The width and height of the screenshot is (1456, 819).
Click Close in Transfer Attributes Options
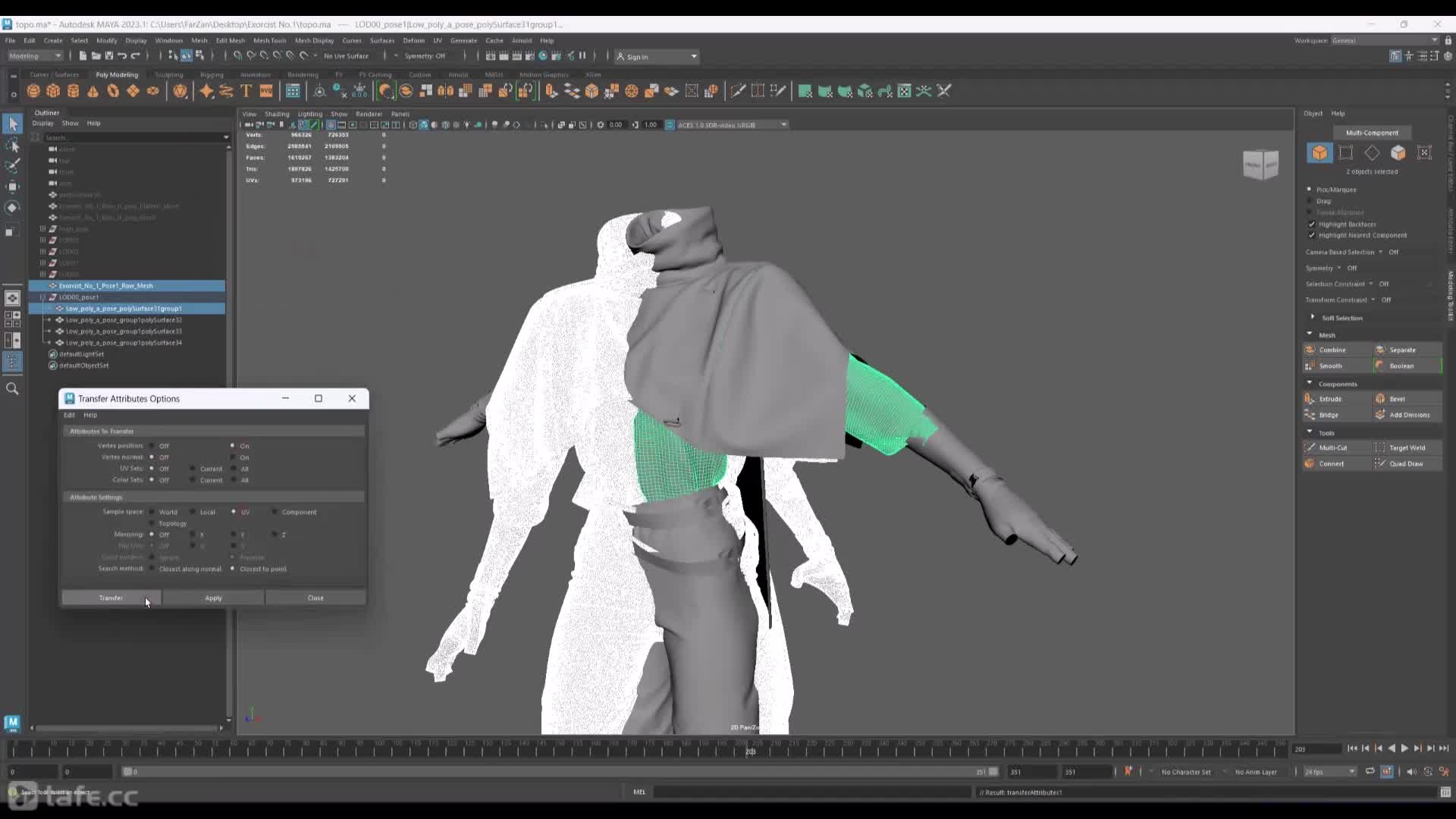click(x=315, y=598)
